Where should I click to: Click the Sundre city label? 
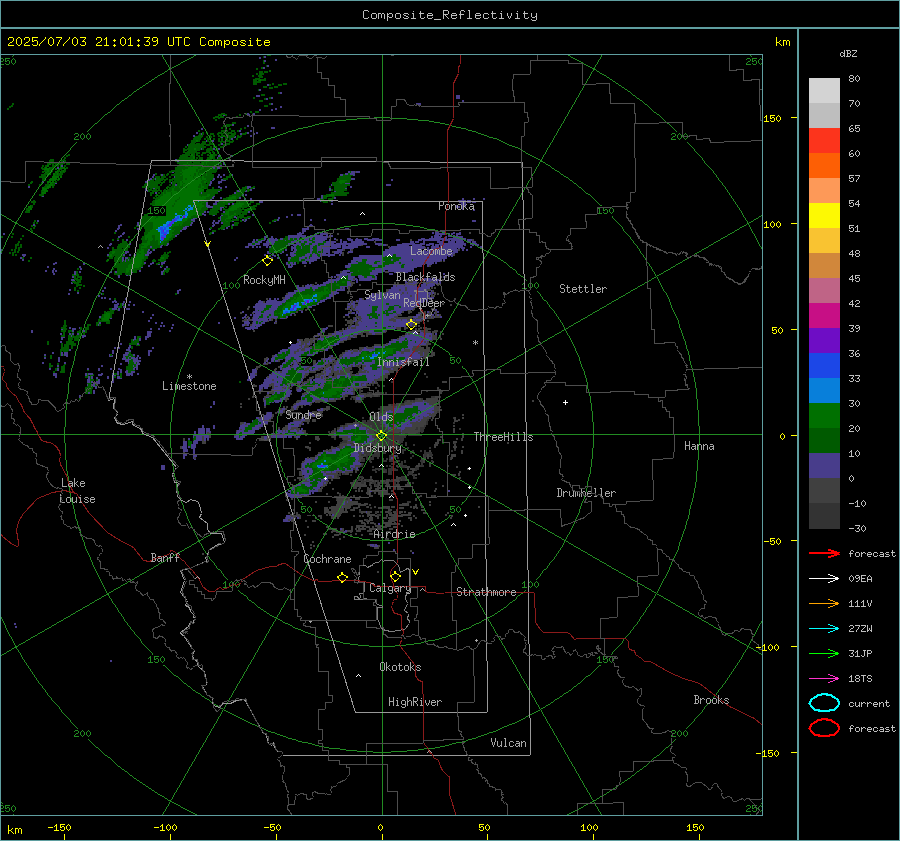tap(303, 414)
